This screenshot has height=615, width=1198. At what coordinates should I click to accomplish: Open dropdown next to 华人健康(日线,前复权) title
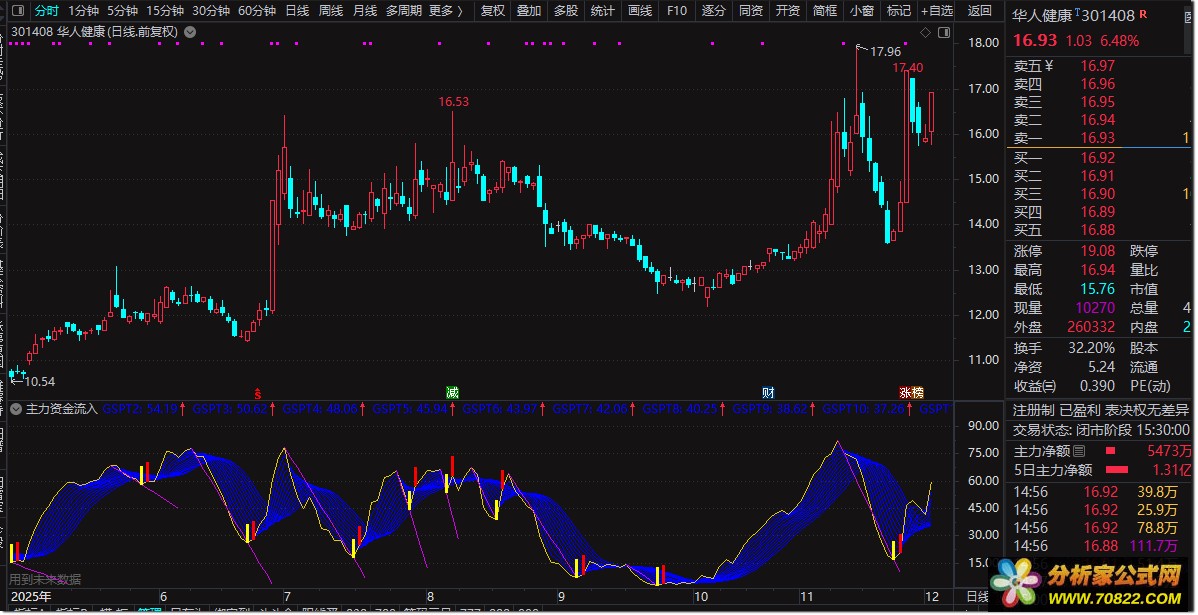191,32
